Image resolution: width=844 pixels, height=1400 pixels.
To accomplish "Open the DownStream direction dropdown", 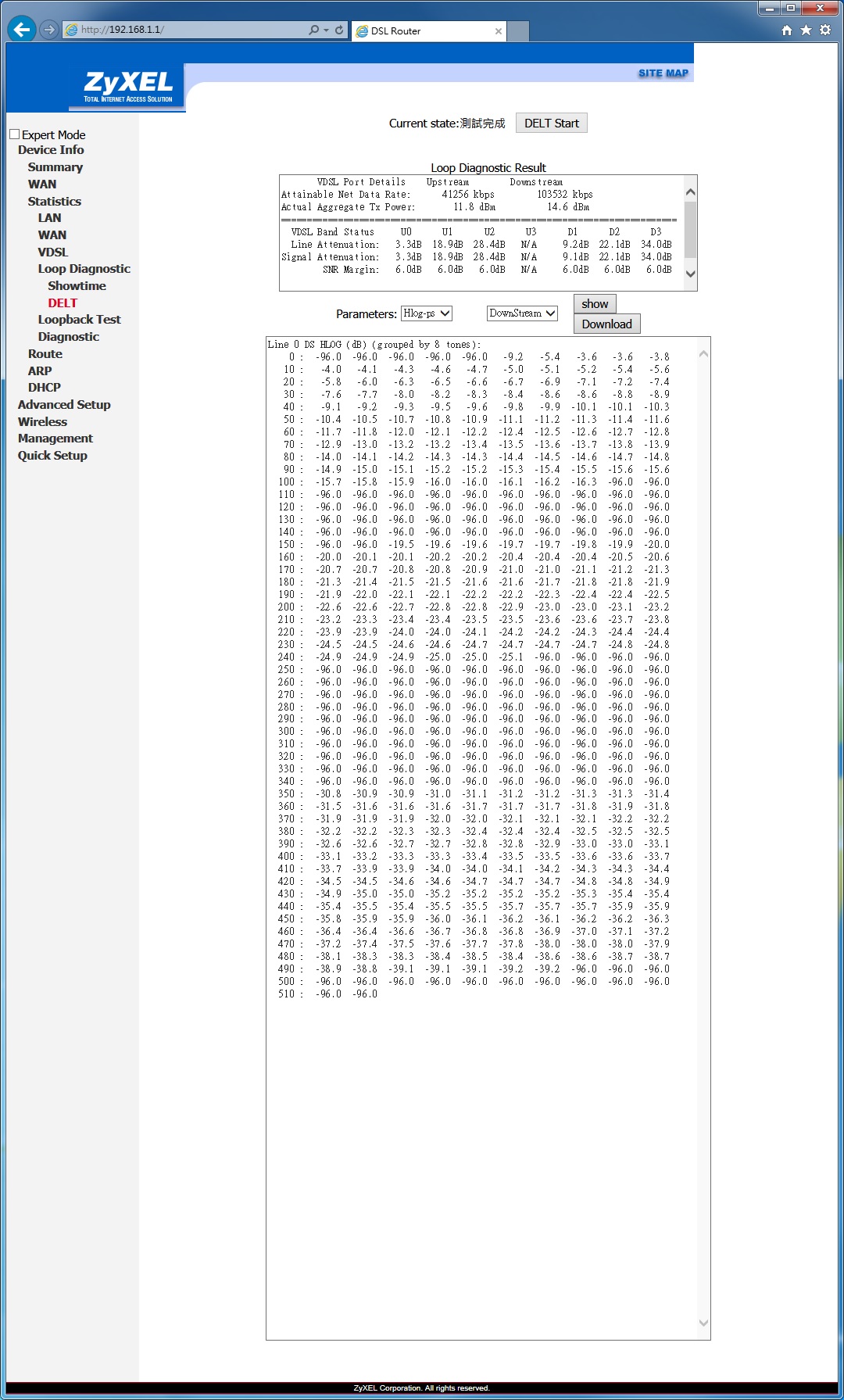I will 522,313.
